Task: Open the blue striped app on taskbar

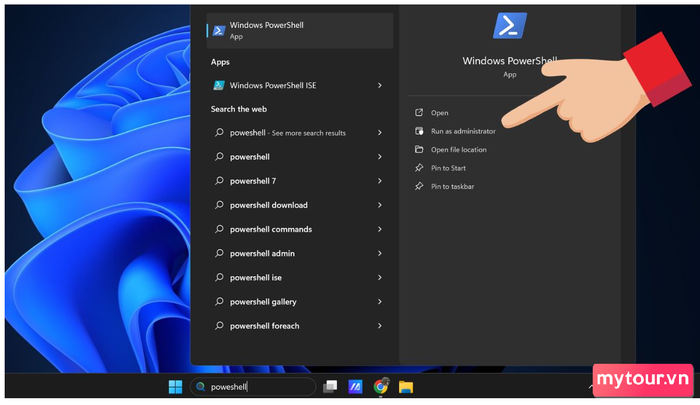Action: point(355,387)
